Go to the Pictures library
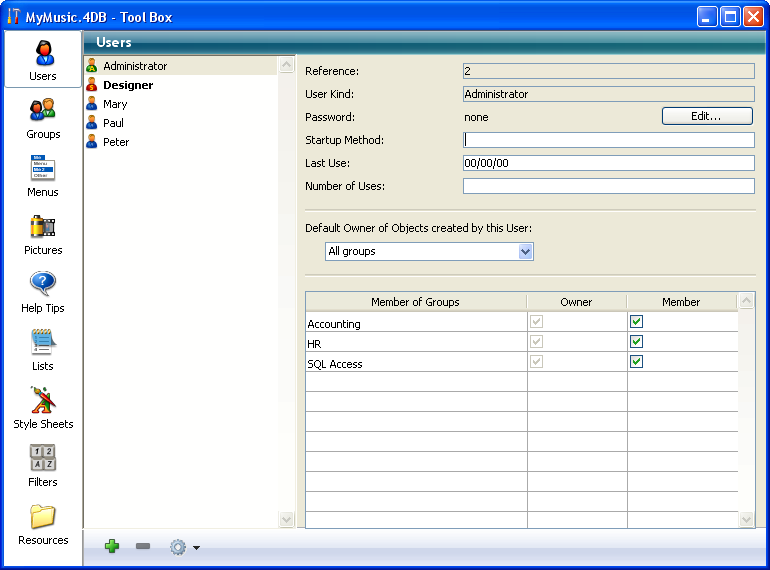Viewport: 770px width, 570px height. click(x=43, y=234)
